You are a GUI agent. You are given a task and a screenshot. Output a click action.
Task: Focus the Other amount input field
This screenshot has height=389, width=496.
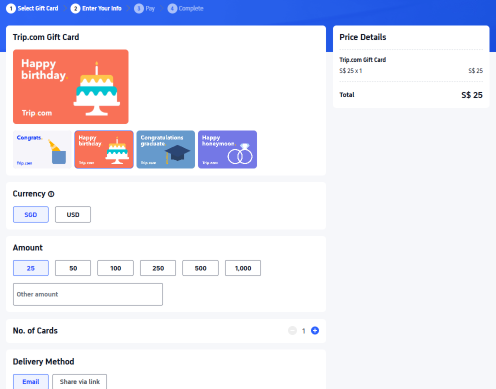tap(88, 294)
